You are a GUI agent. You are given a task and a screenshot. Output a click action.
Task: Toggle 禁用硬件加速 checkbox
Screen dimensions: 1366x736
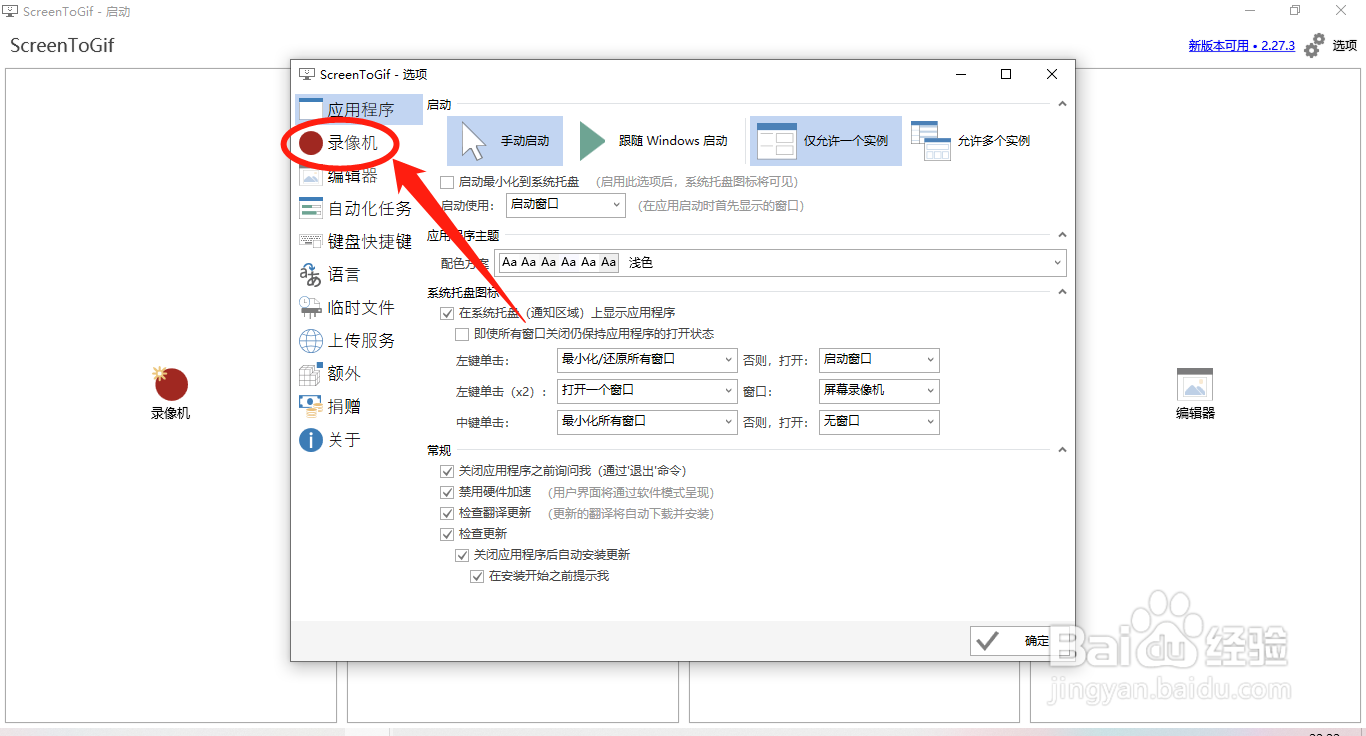[x=447, y=492]
